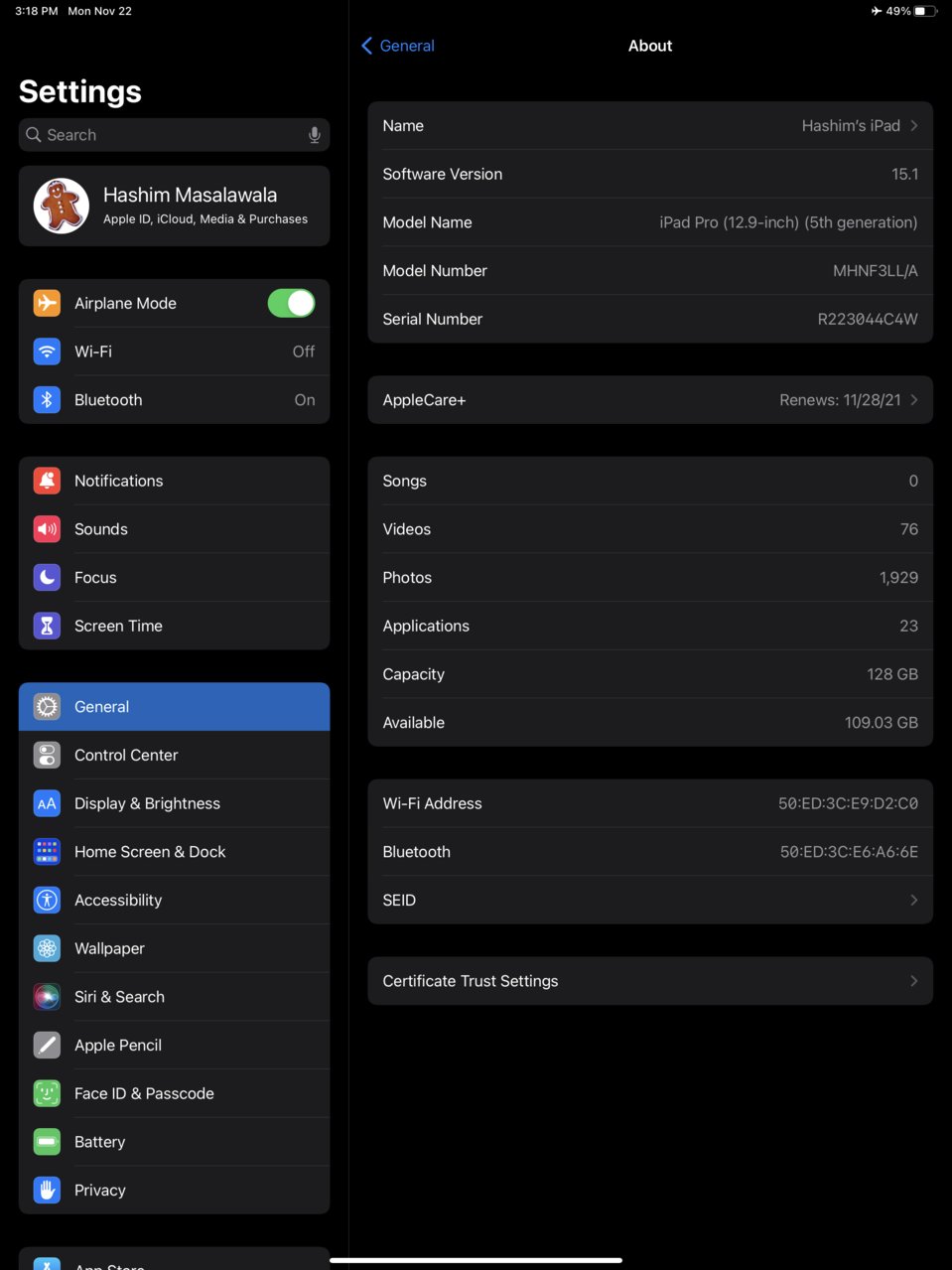The width and height of the screenshot is (952, 1270).
Task: Tap the serial number R223044C4W
Action: (868, 320)
